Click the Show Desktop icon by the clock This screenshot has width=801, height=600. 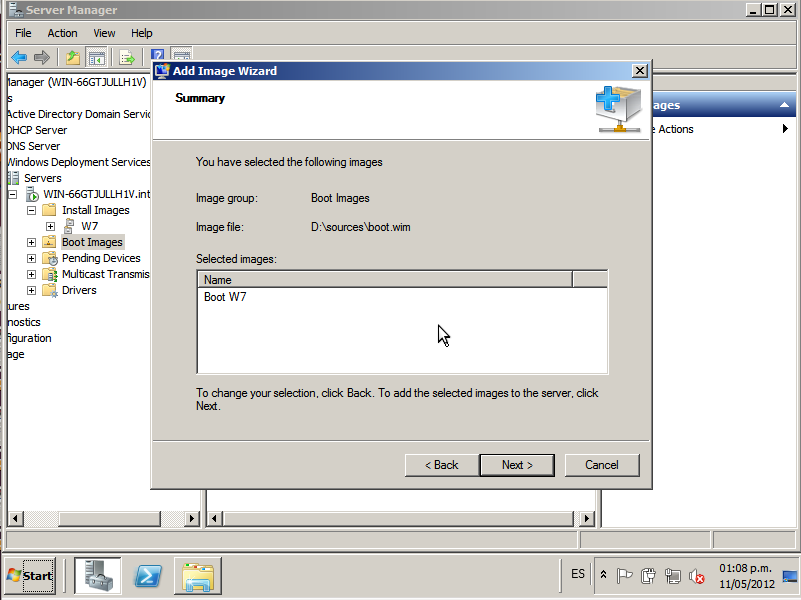(790, 576)
